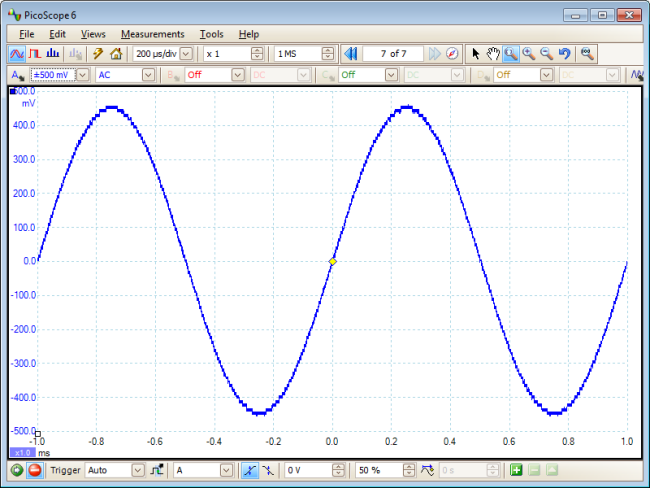Click the zoom out magnifier icon
Image resolution: width=650 pixels, height=488 pixels.
click(x=546, y=53)
